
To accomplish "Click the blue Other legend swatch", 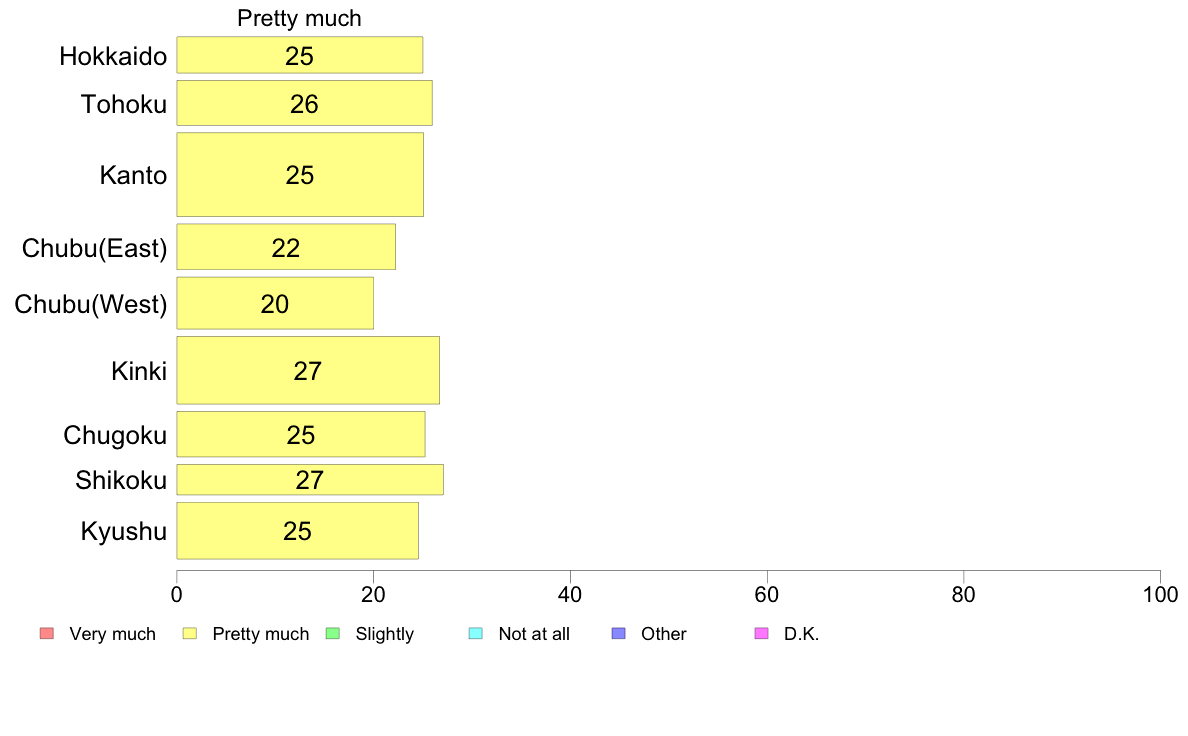I will coord(618,633).
